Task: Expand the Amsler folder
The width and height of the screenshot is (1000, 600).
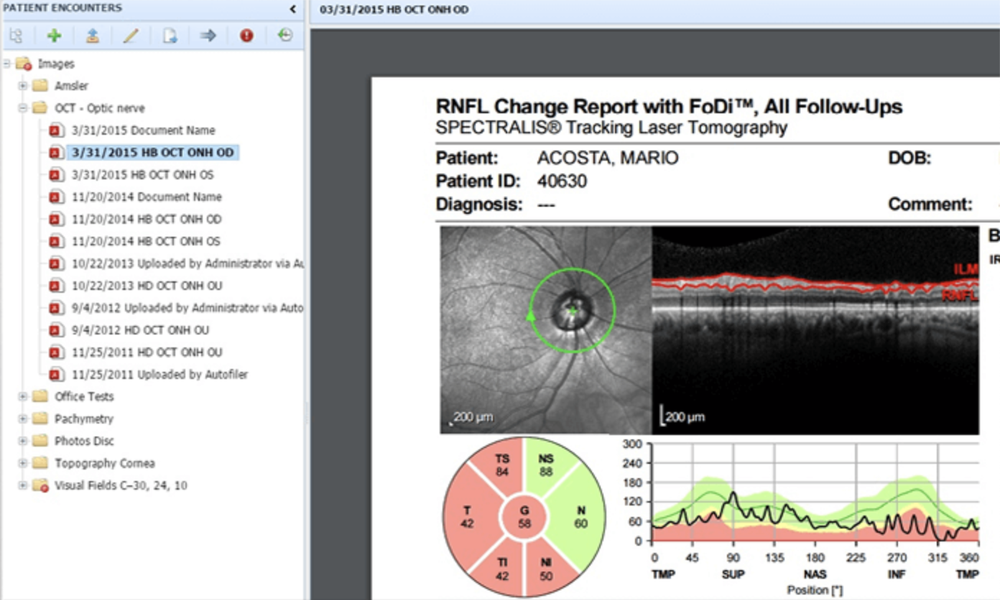Action: pos(23,85)
